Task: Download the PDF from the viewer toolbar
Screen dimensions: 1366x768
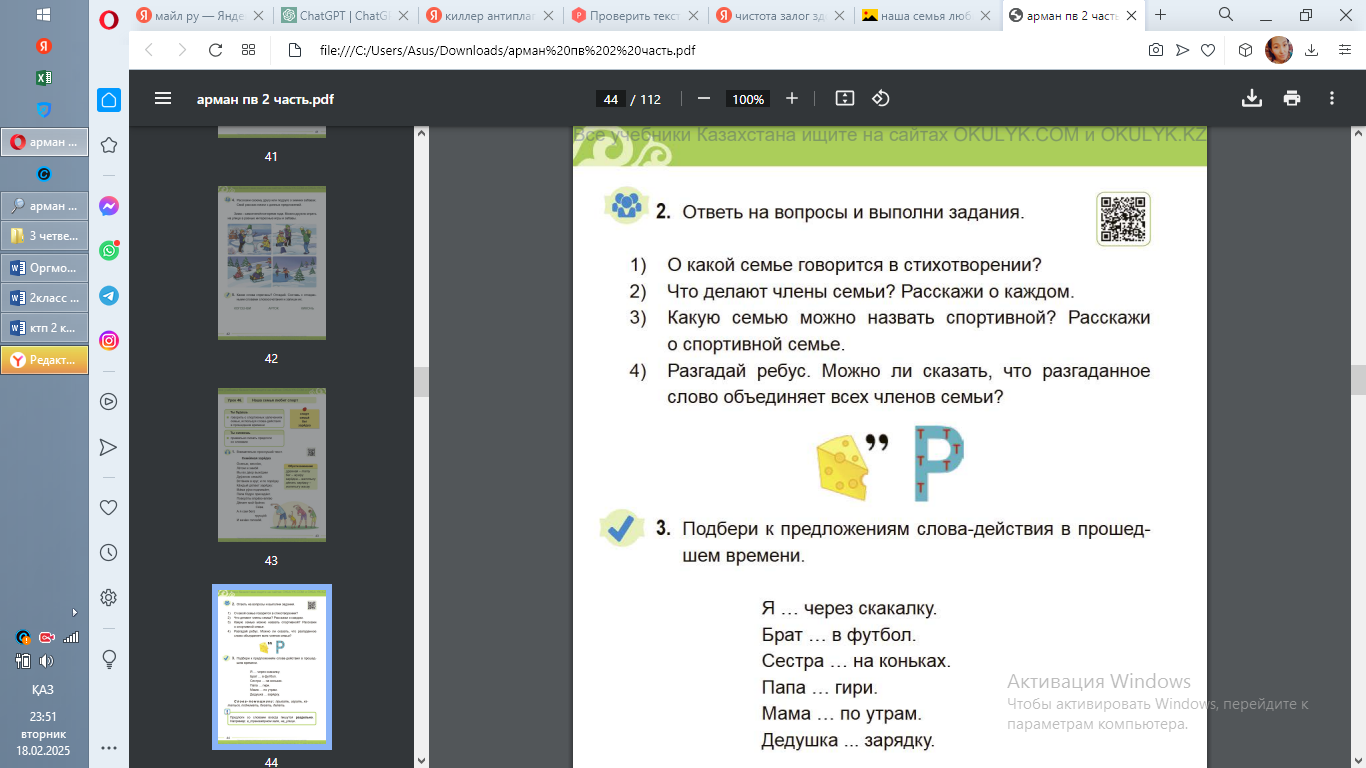Action: [x=1251, y=99]
